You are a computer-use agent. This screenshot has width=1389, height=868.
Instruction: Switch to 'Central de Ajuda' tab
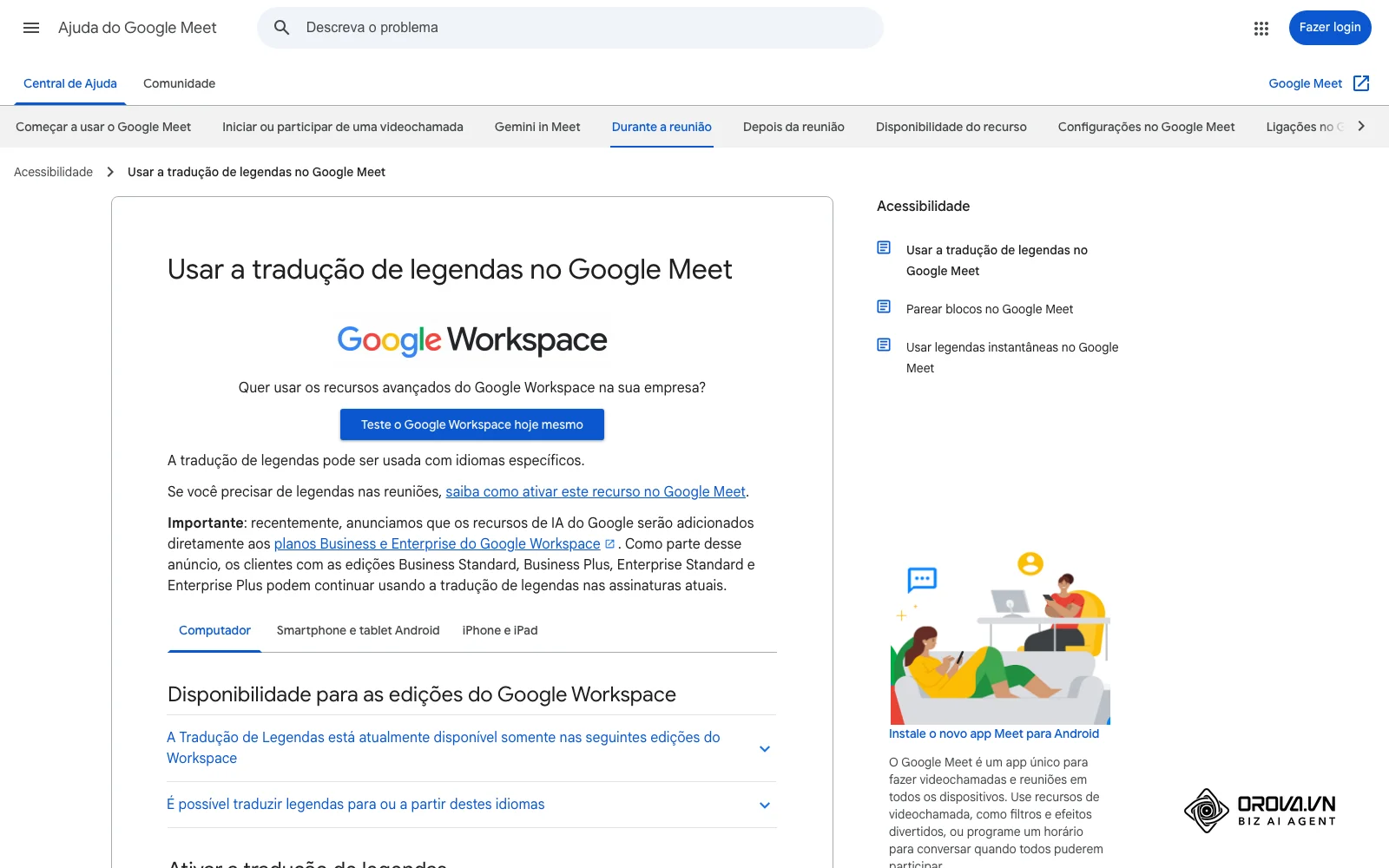(x=70, y=83)
